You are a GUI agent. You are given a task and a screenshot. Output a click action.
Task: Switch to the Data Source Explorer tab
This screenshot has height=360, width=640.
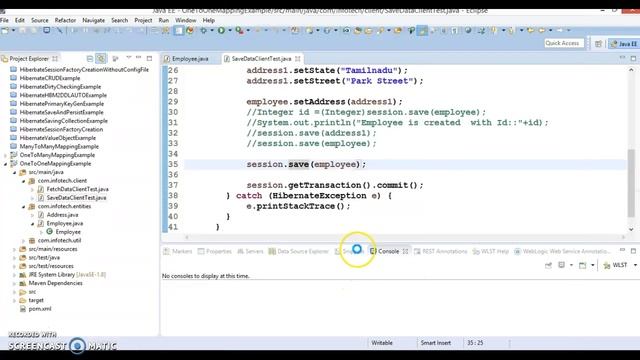[298, 251]
